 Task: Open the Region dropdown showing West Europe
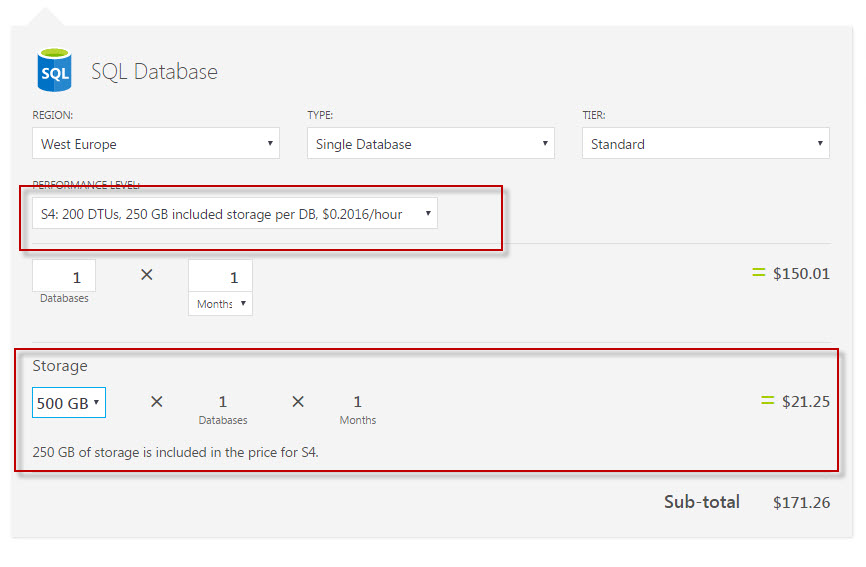[x=156, y=144]
